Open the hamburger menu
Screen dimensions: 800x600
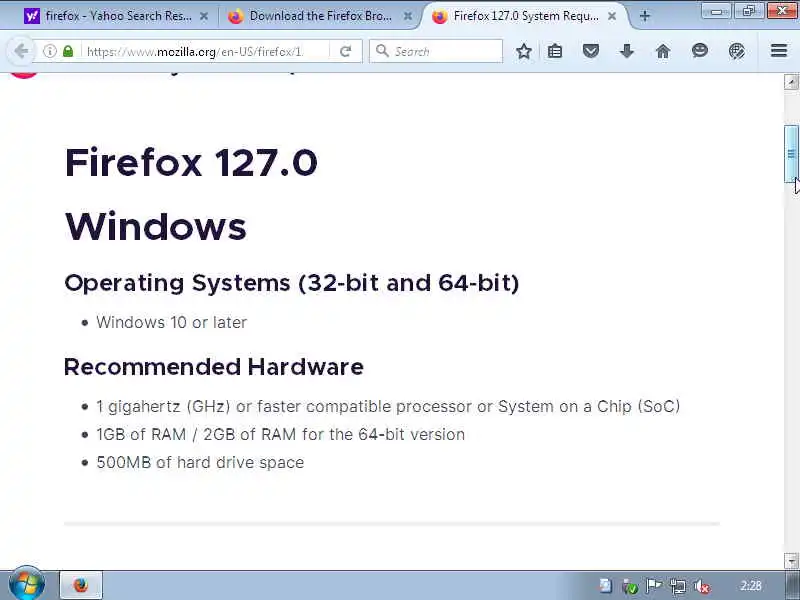[779, 51]
